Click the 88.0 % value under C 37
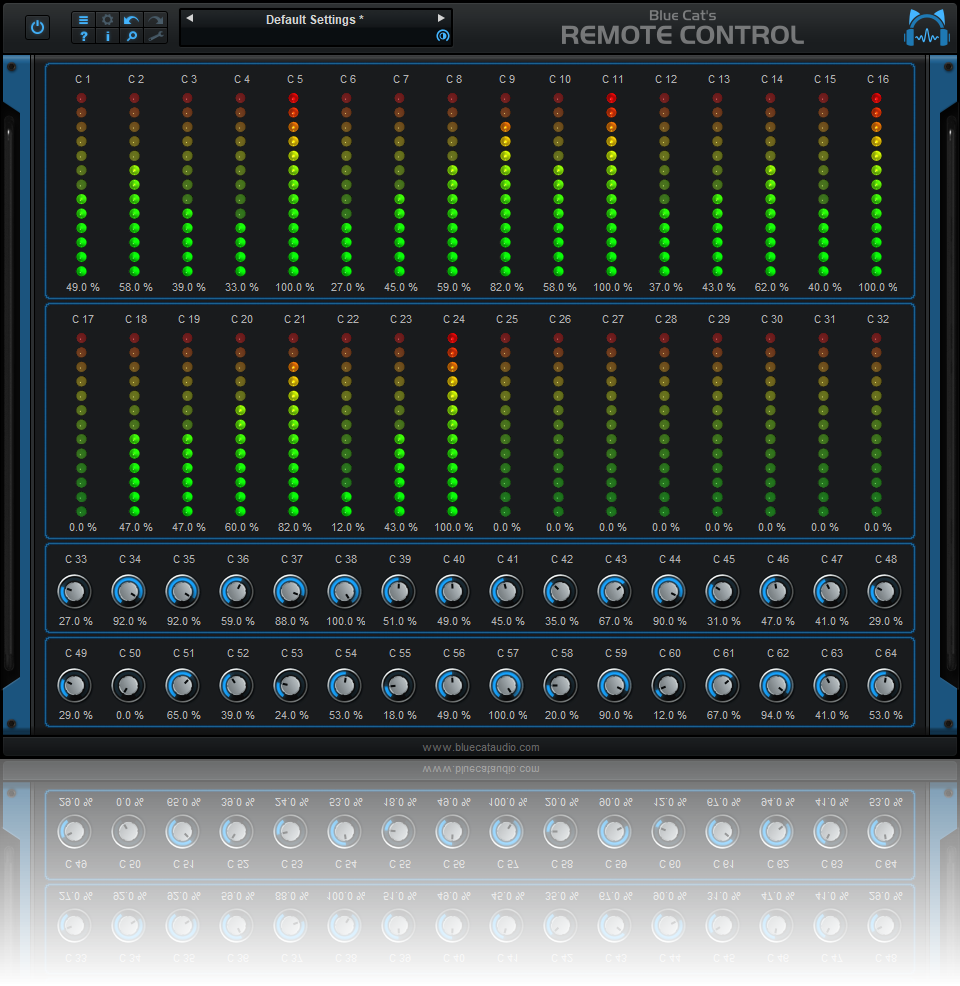This screenshot has width=960, height=986. click(292, 621)
